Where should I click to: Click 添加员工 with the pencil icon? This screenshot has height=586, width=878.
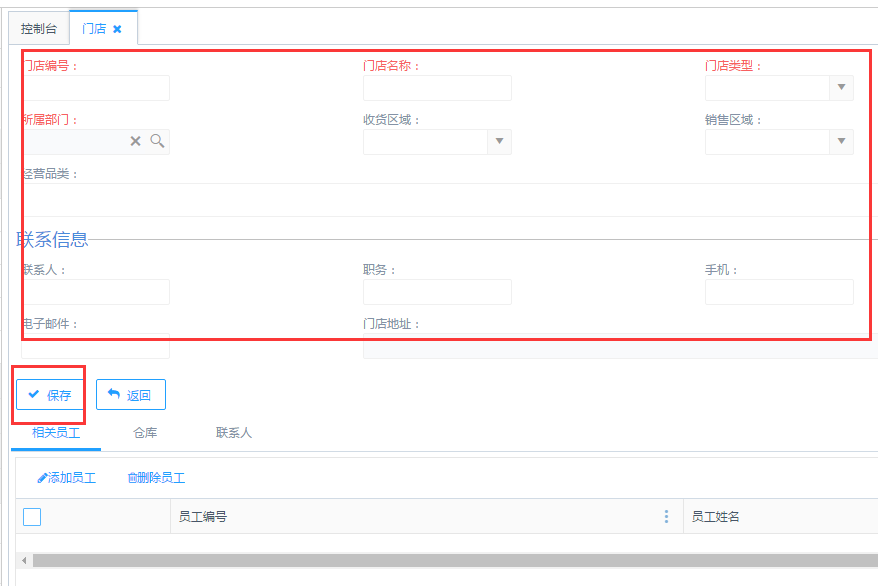click(66, 478)
